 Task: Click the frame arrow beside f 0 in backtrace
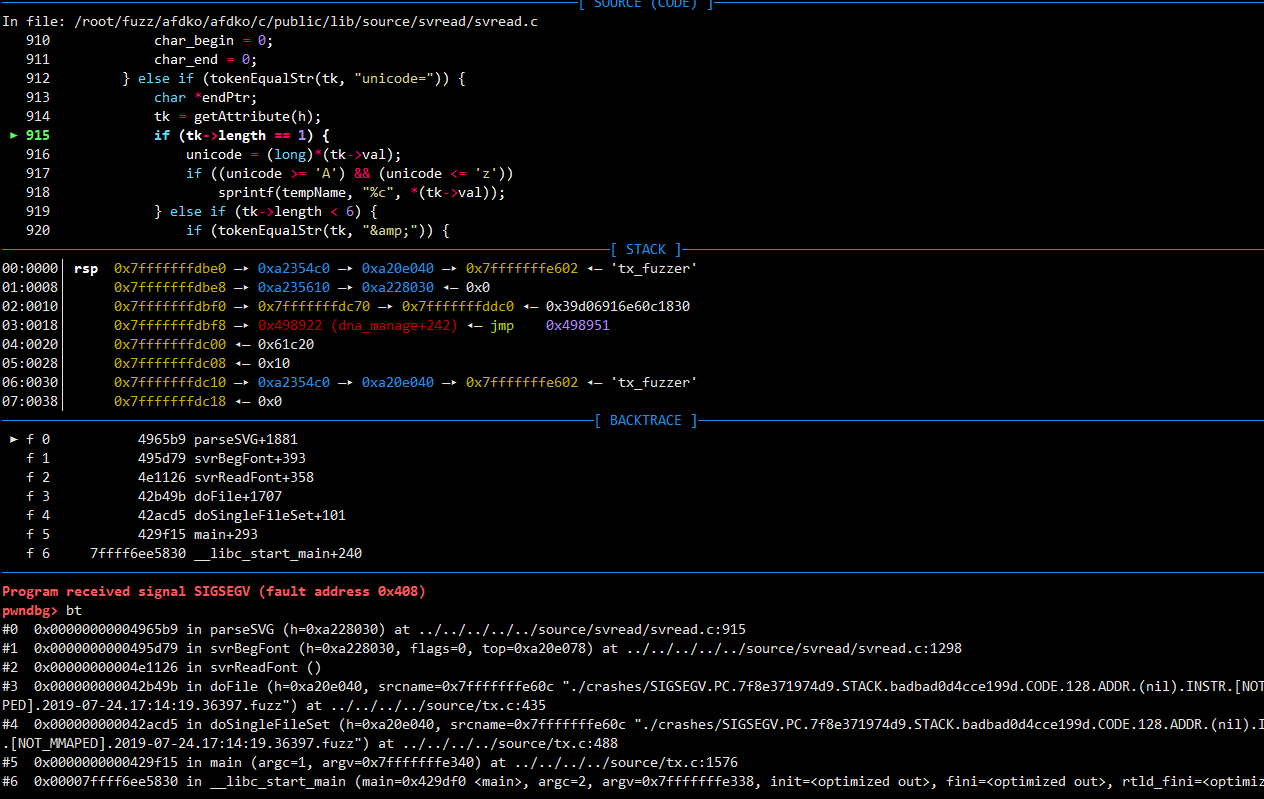point(14,439)
